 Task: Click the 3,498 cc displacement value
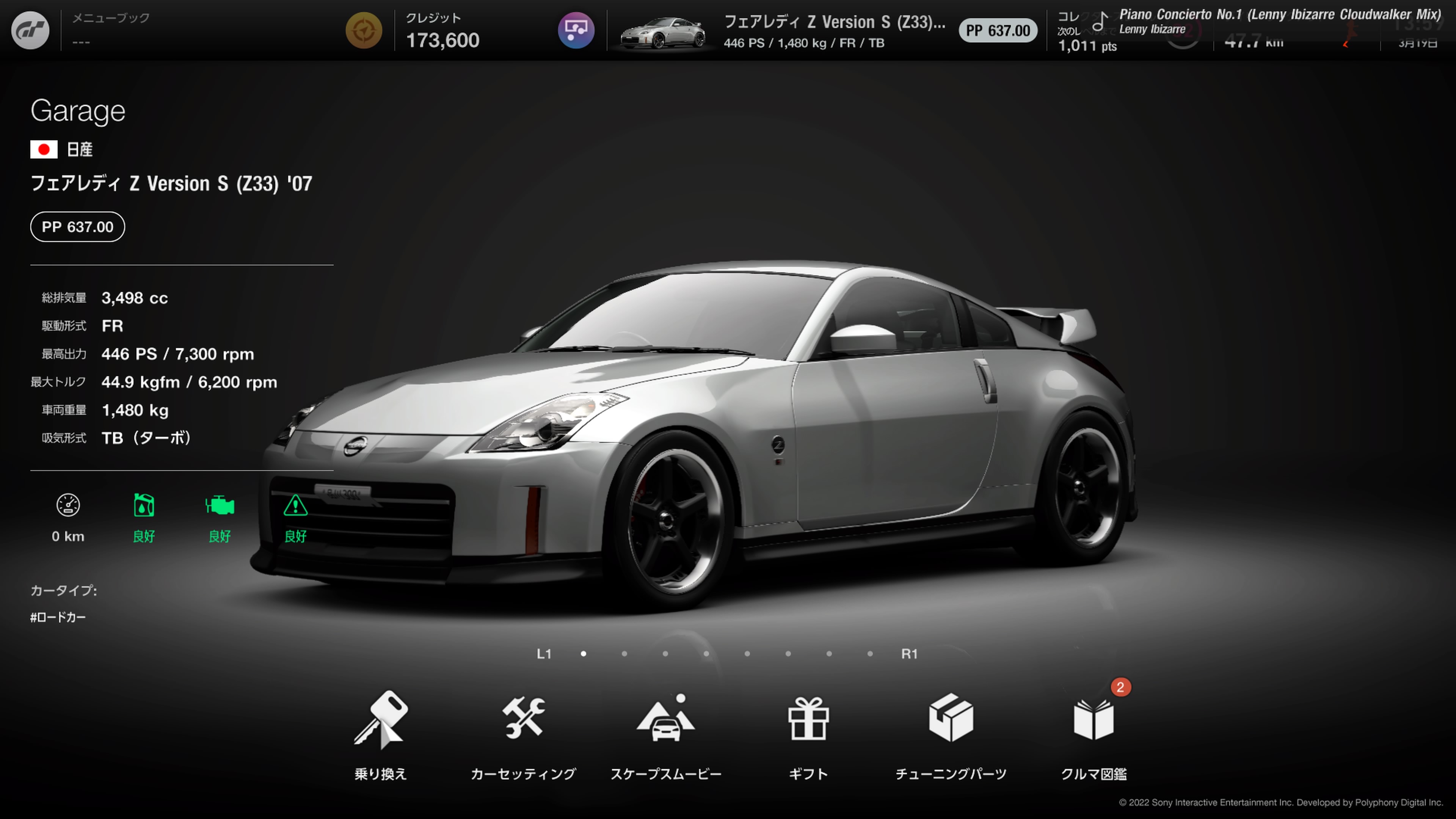pyautogui.click(x=135, y=298)
